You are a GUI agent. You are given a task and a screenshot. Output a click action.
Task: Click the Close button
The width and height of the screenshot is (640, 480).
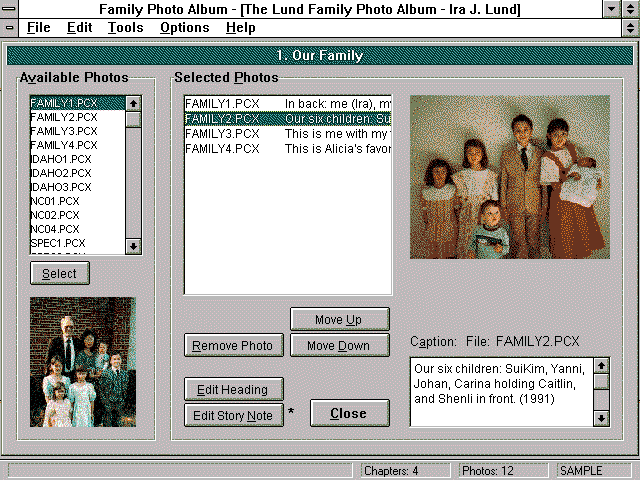point(348,413)
